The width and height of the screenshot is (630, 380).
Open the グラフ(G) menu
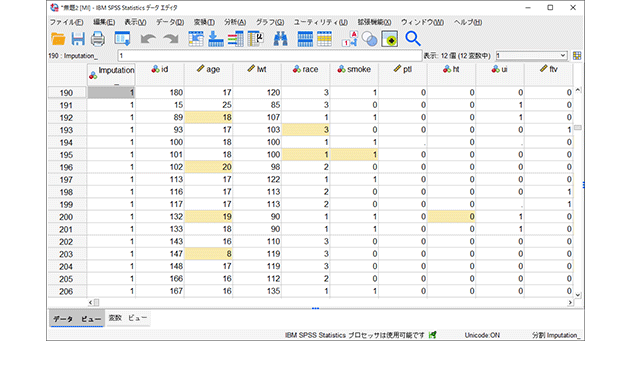coord(270,22)
